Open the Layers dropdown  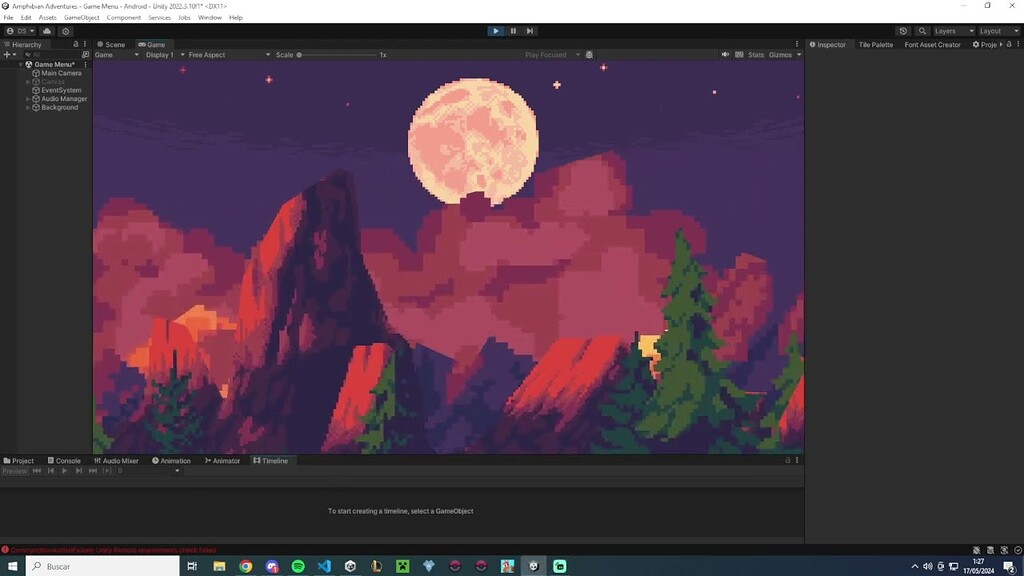(945, 31)
